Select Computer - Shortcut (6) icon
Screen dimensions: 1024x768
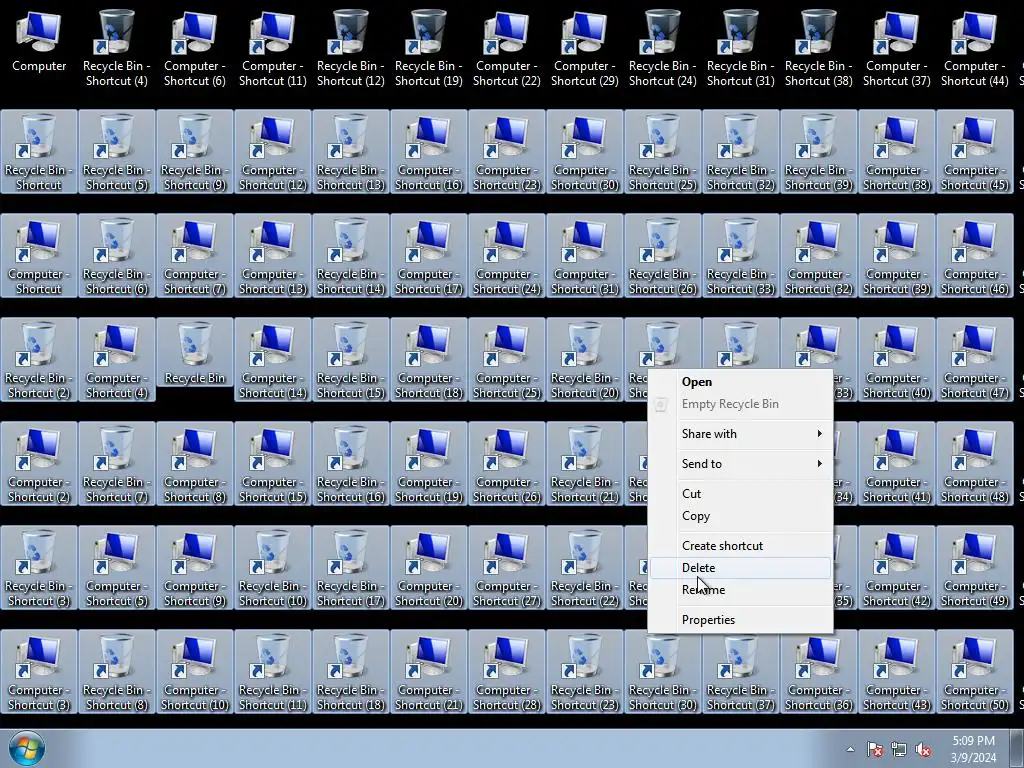pos(195,48)
